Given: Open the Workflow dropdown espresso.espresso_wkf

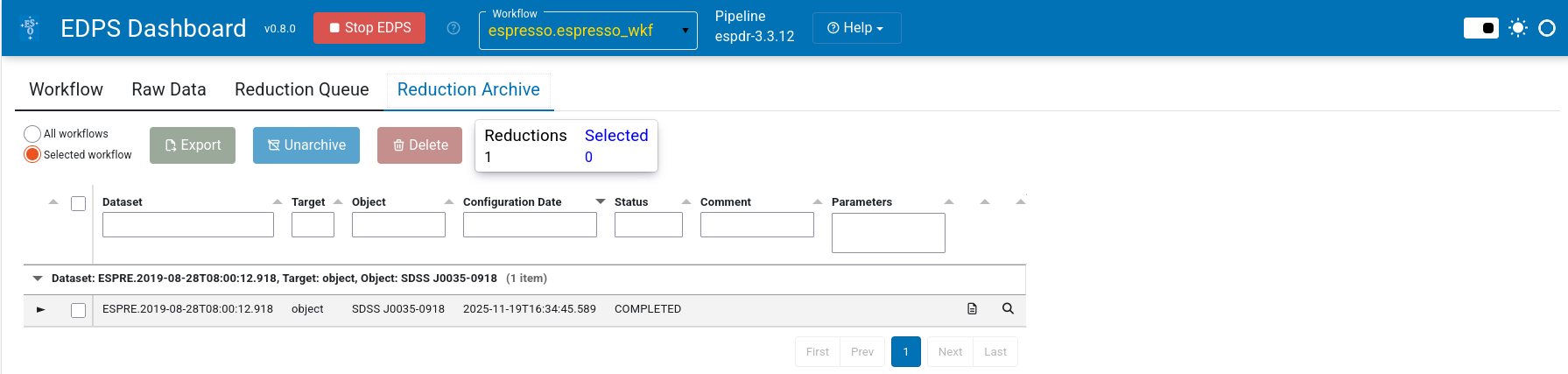Looking at the screenshot, I should point(588,31).
